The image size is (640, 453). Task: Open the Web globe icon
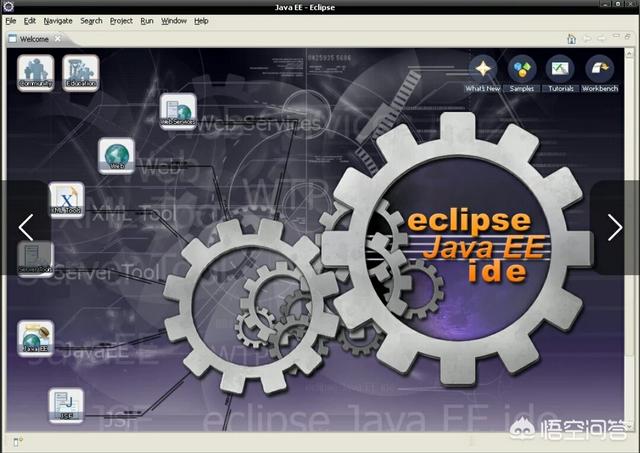click(x=117, y=156)
